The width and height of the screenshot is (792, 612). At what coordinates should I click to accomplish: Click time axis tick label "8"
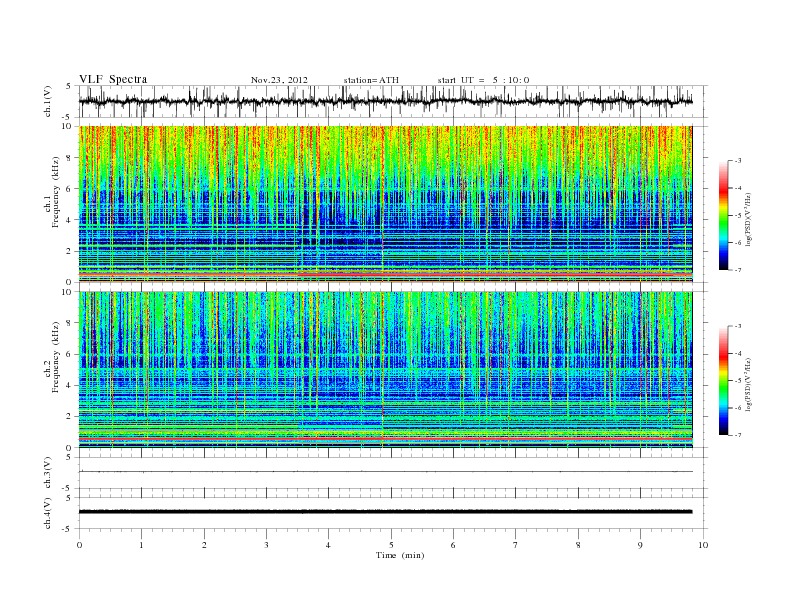tap(578, 545)
